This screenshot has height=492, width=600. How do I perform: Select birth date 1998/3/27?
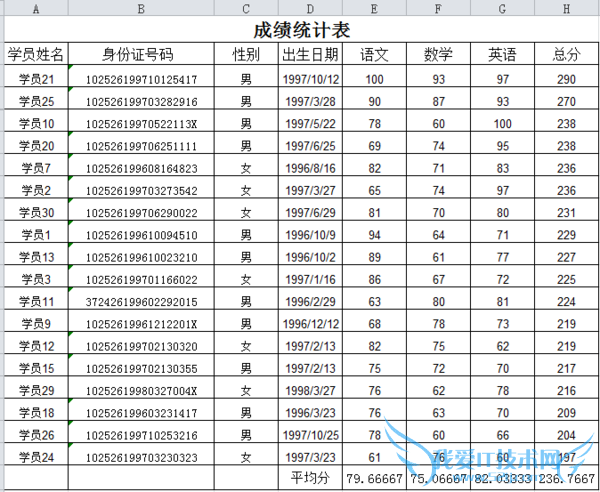pyautogui.click(x=310, y=387)
